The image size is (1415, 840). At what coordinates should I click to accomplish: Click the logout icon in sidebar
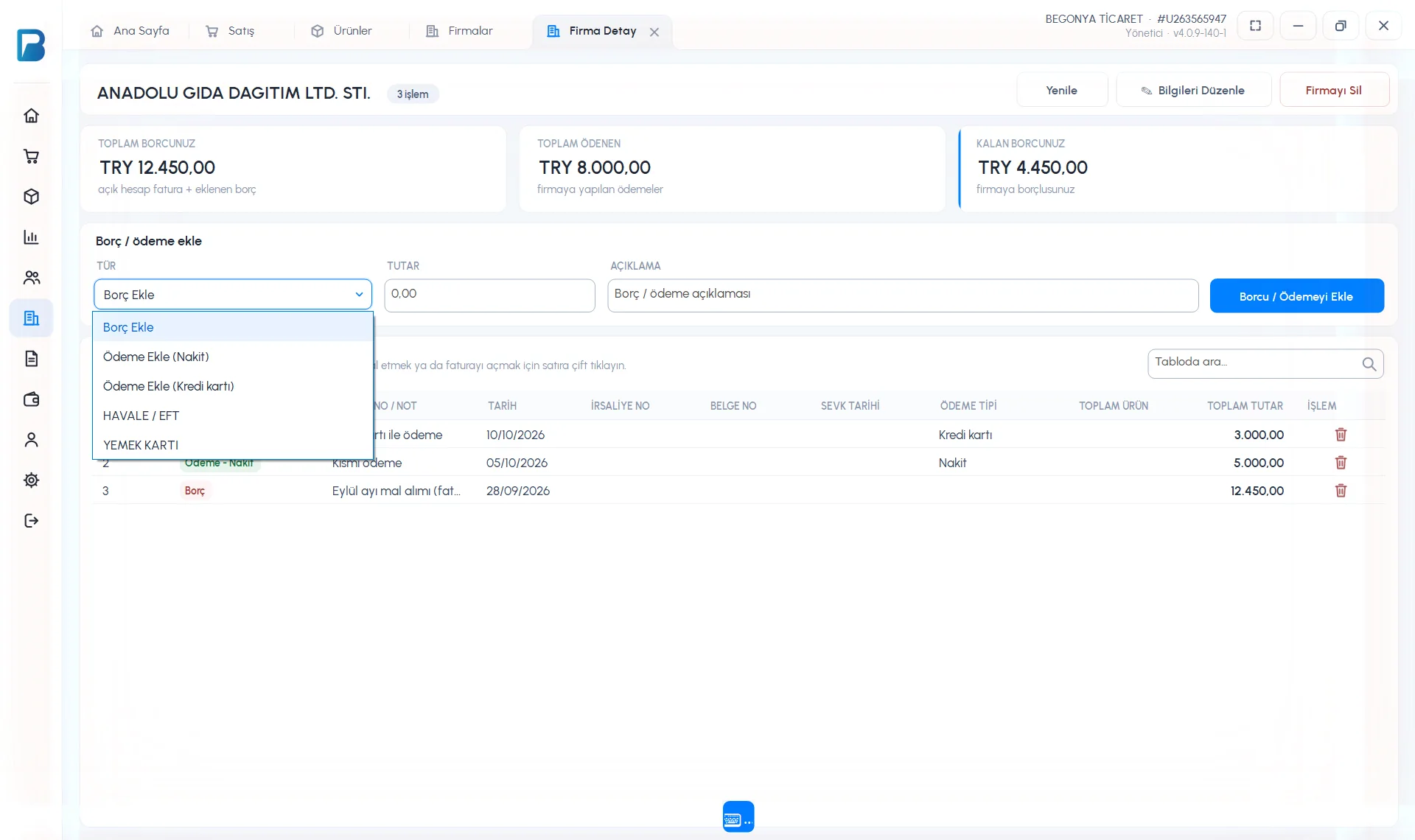tap(31, 521)
